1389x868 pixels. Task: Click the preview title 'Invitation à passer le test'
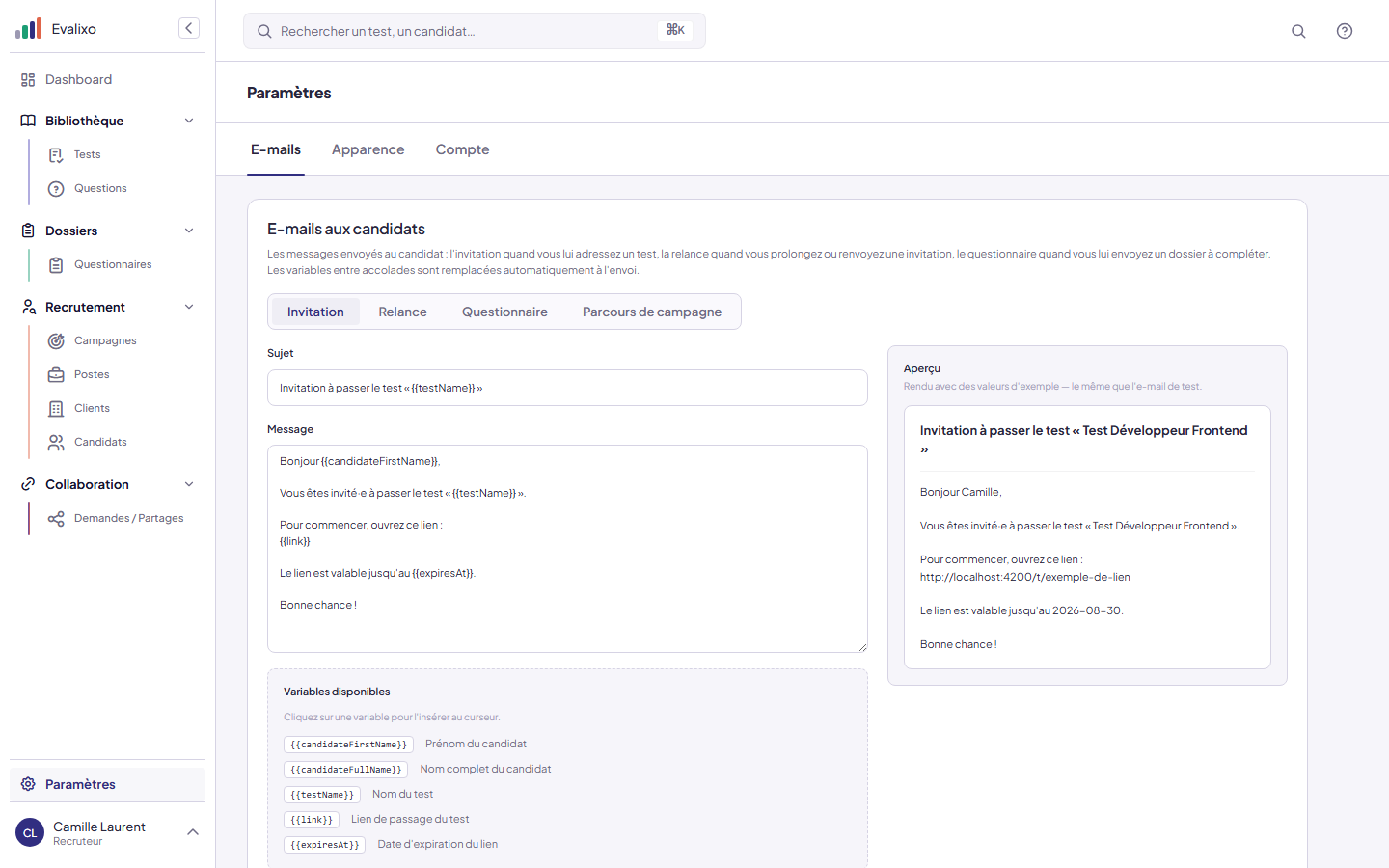1084,439
